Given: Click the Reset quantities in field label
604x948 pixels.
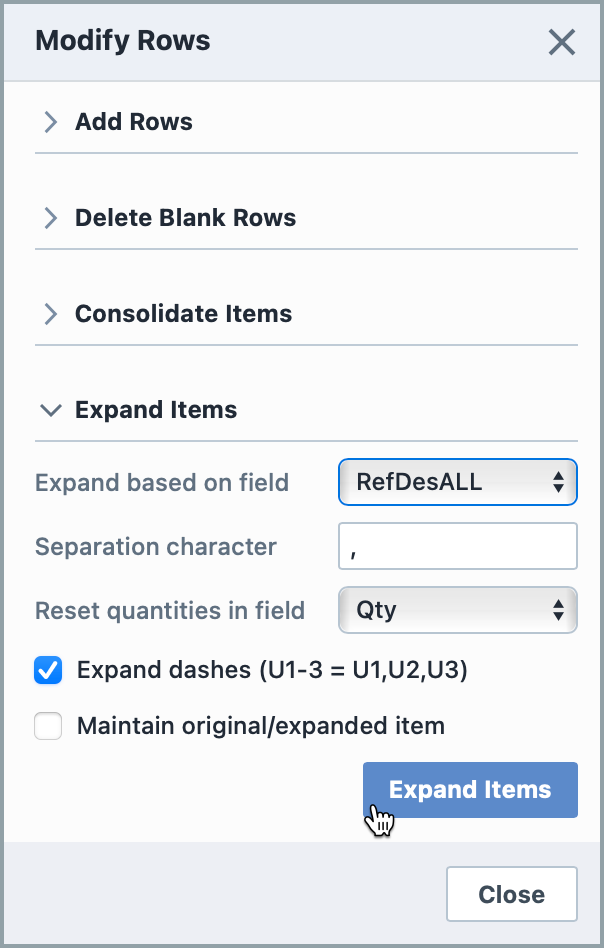Looking at the screenshot, I should click(170, 610).
